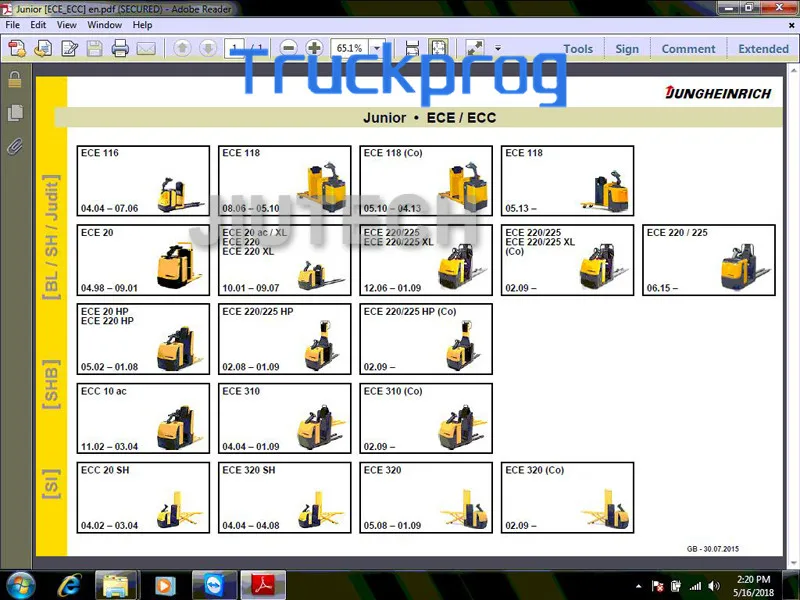Screen dimensions: 800x600
Task: Close the document with the menu-bar X
Action: tap(791, 25)
